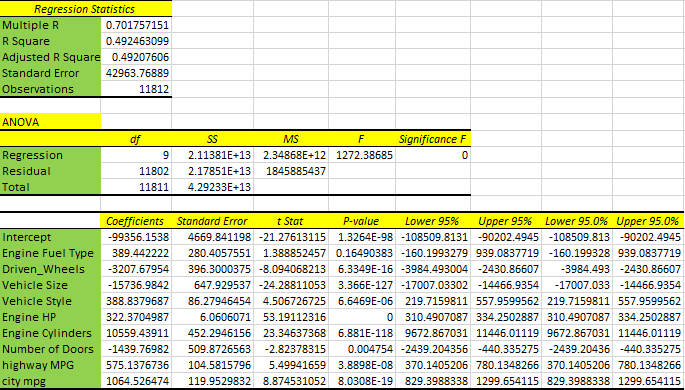Select the Coefficients column header
Image resolution: width=685 pixels, height=390 pixels.
coord(136,221)
